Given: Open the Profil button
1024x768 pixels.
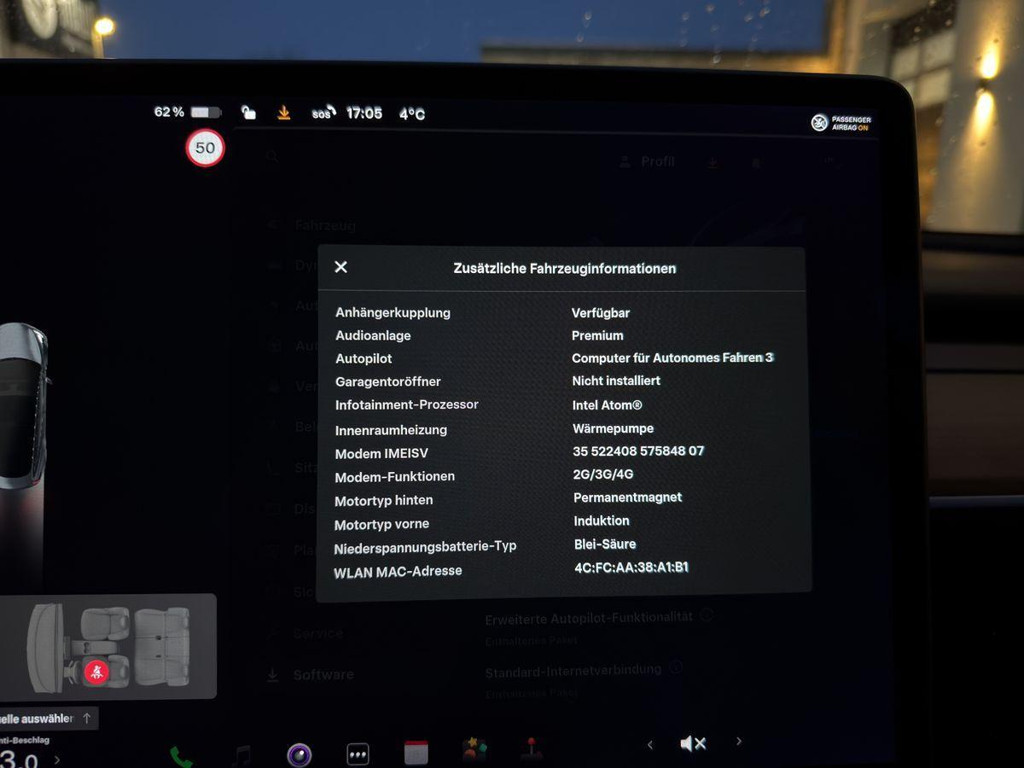Looking at the screenshot, I should (x=647, y=161).
